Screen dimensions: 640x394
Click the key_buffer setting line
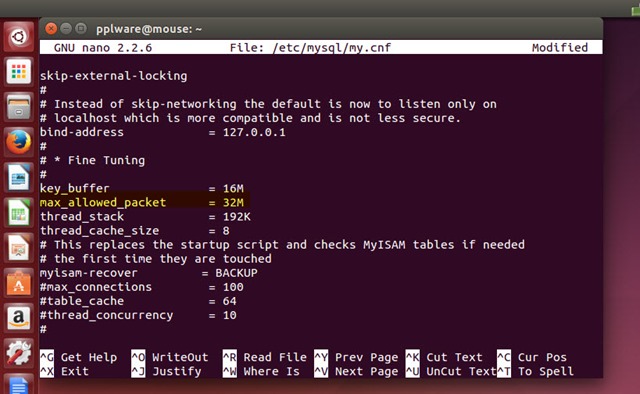(x=142, y=189)
